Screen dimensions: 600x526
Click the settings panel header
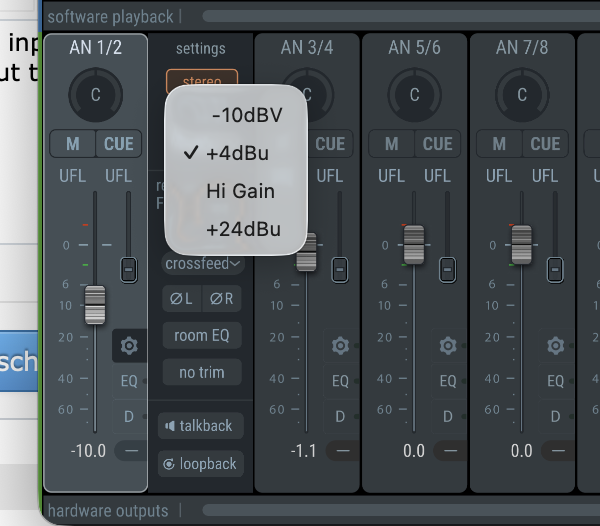click(x=201, y=49)
